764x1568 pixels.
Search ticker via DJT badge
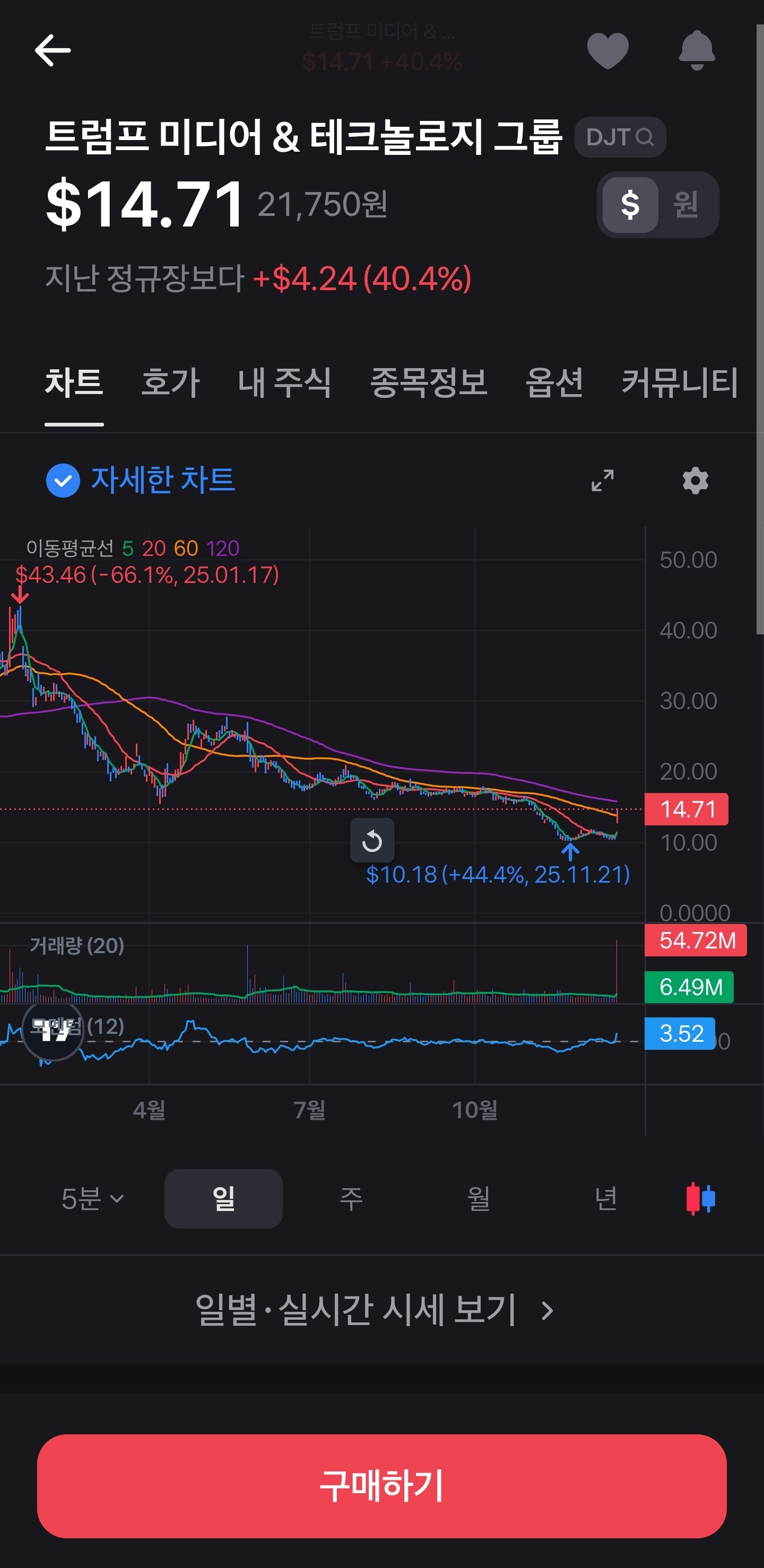[620, 137]
